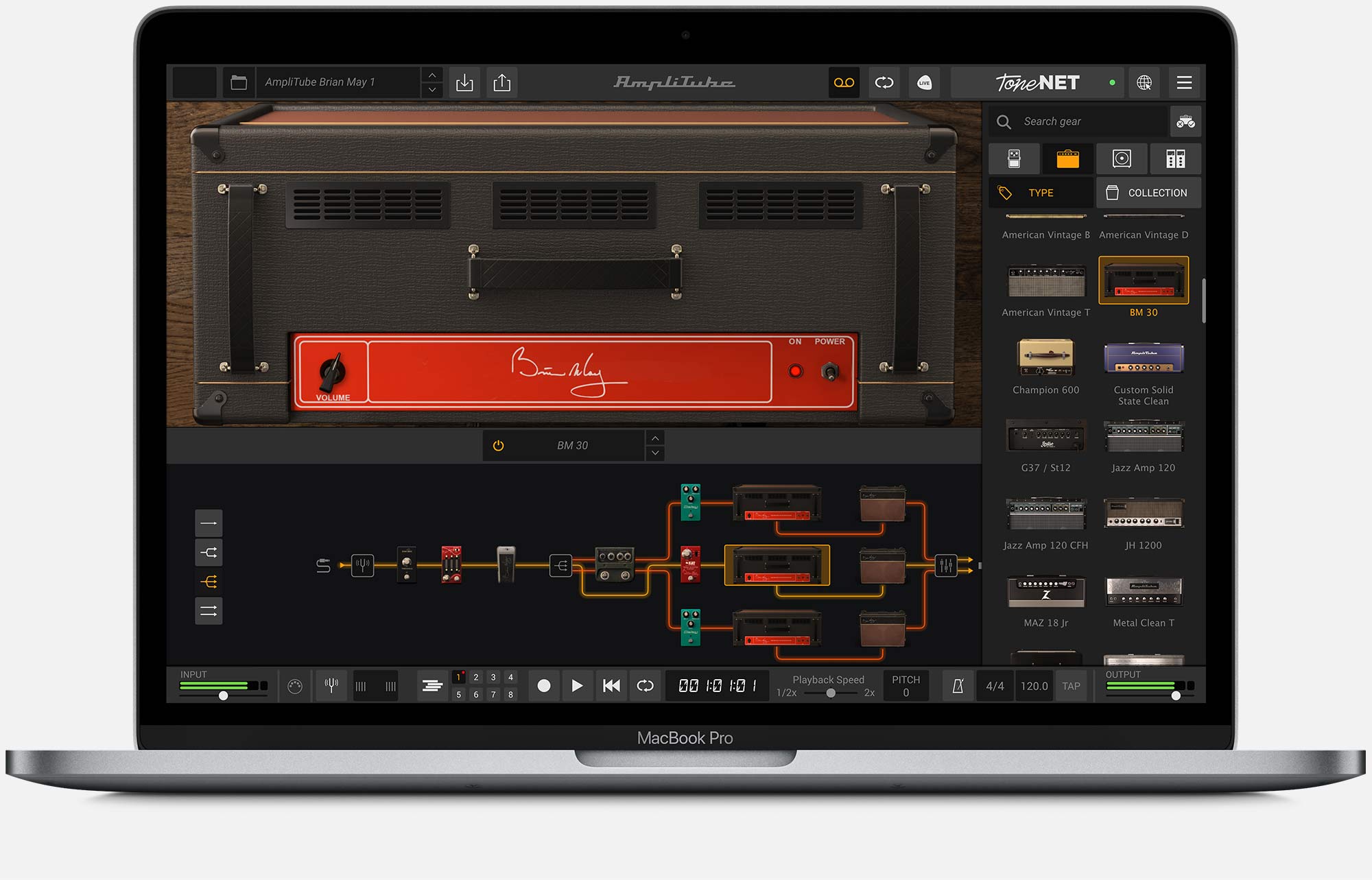1372x880 pixels.
Task: Toggle the BM 30 bypass power button
Action: click(x=499, y=446)
